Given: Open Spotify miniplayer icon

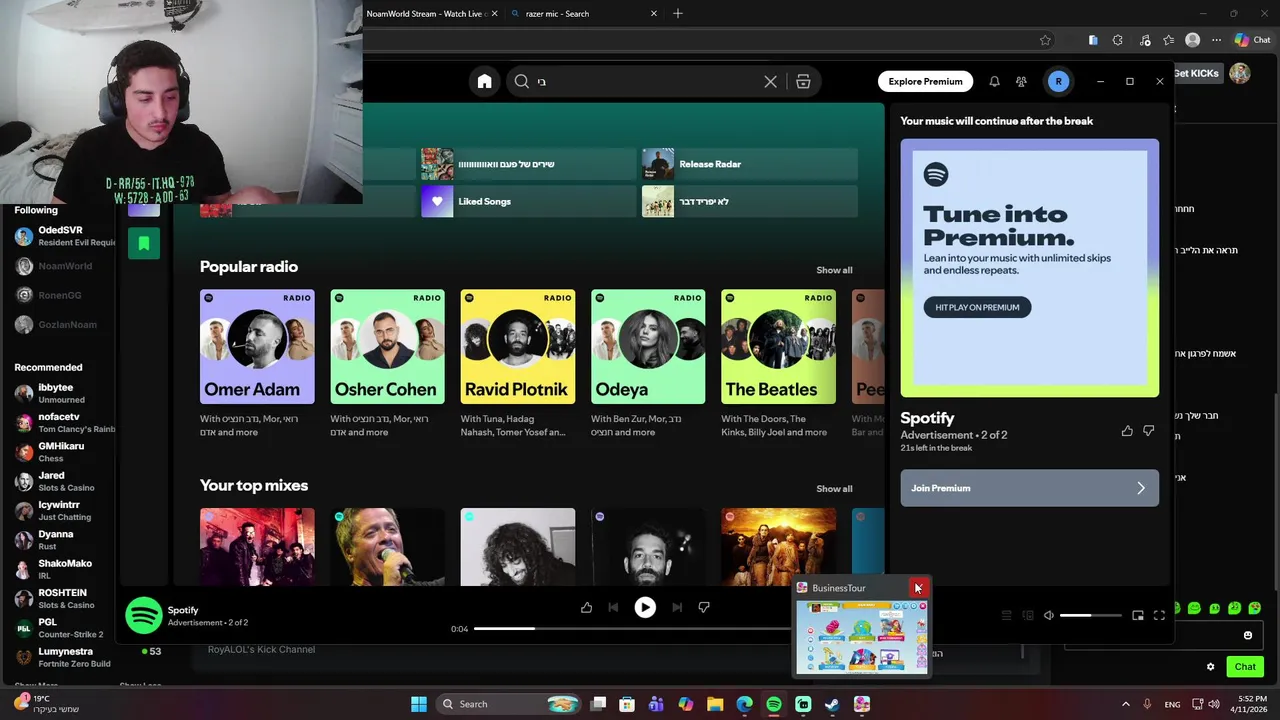Looking at the screenshot, I should click(x=1137, y=616).
